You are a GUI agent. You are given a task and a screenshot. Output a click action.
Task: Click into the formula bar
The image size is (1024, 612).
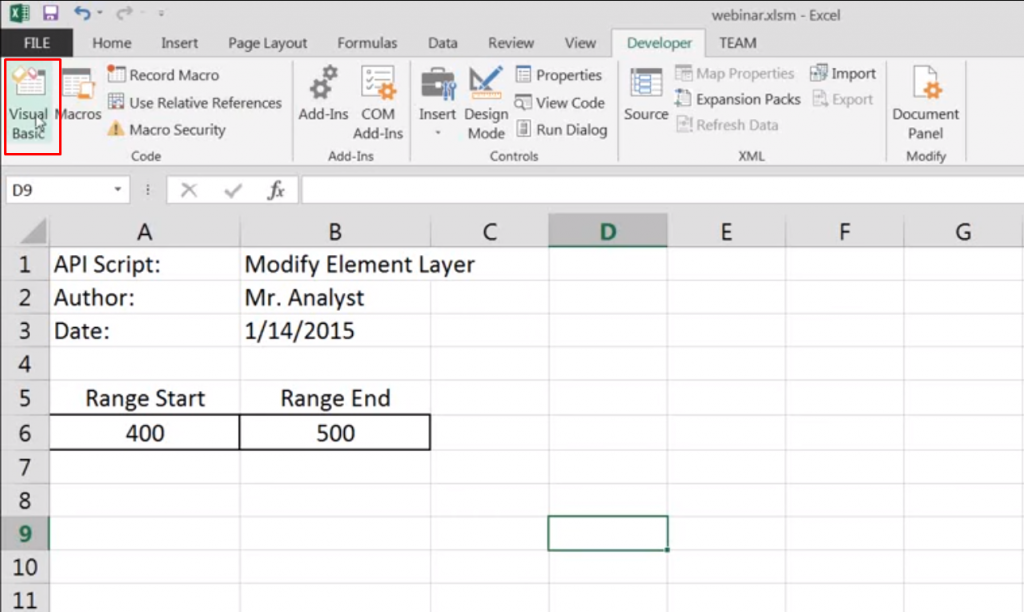point(662,190)
